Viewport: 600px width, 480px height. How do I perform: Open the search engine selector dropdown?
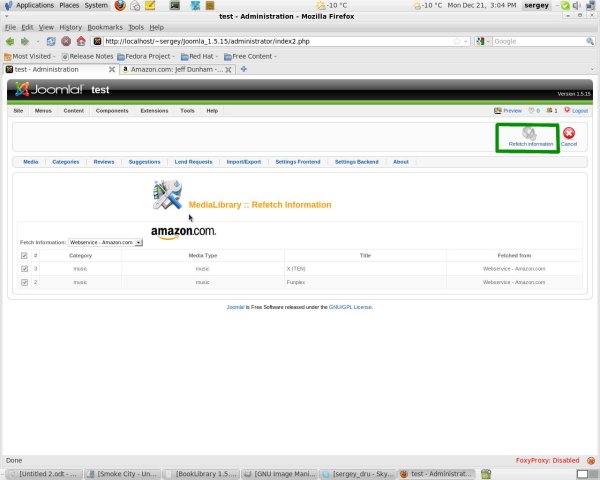pyautogui.click(x=482, y=41)
